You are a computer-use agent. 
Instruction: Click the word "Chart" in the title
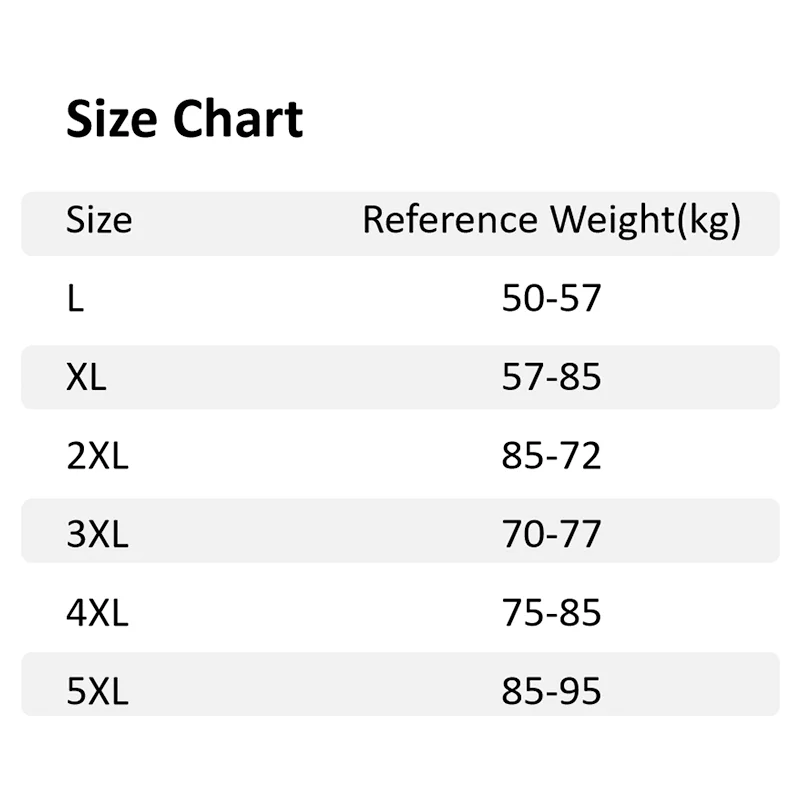(x=238, y=120)
